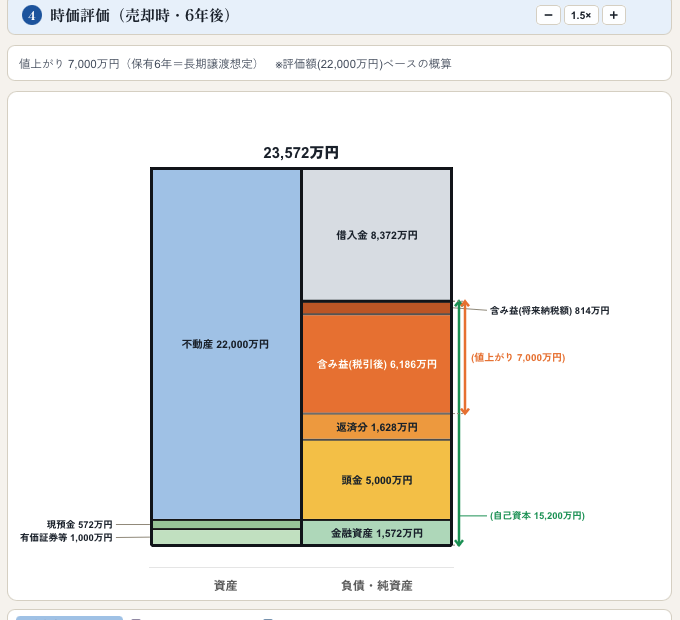The width and height of the screenshot is (680, 620).
Task: Reset zoom using the 1.5× button
Action: point(581,15)
